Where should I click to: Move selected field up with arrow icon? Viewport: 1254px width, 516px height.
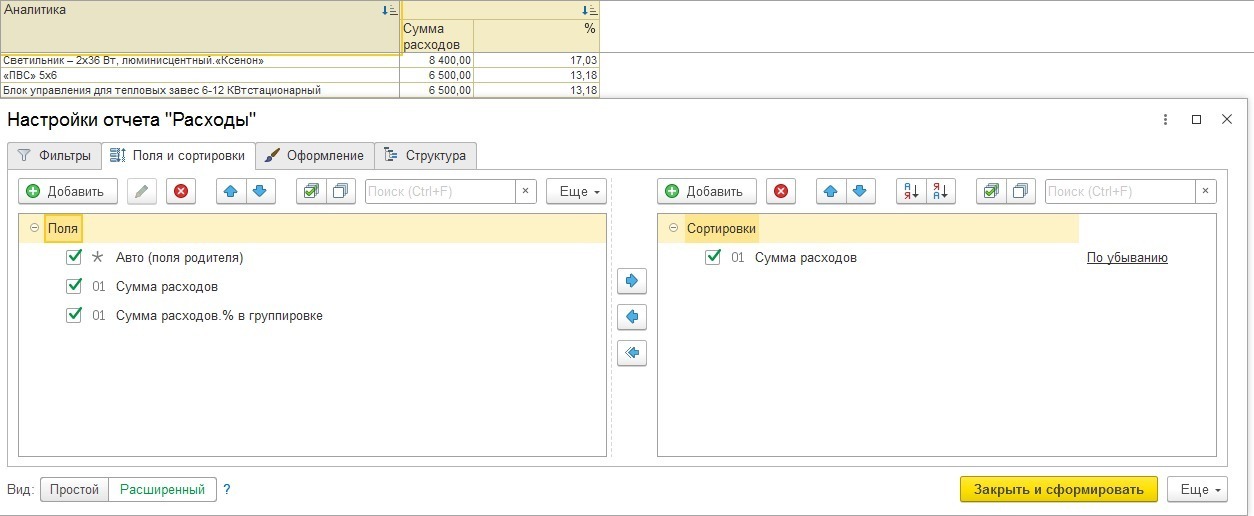pyautogui.click(x=232, y=191)
